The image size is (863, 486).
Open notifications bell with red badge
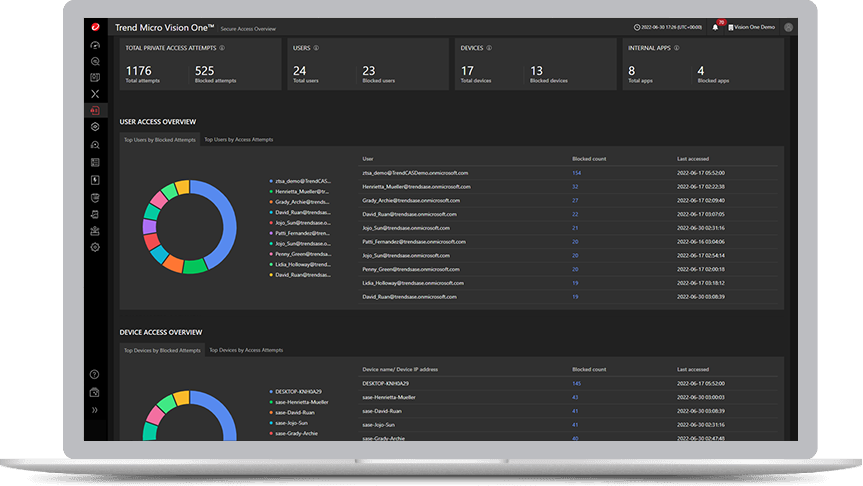point(715,26)
